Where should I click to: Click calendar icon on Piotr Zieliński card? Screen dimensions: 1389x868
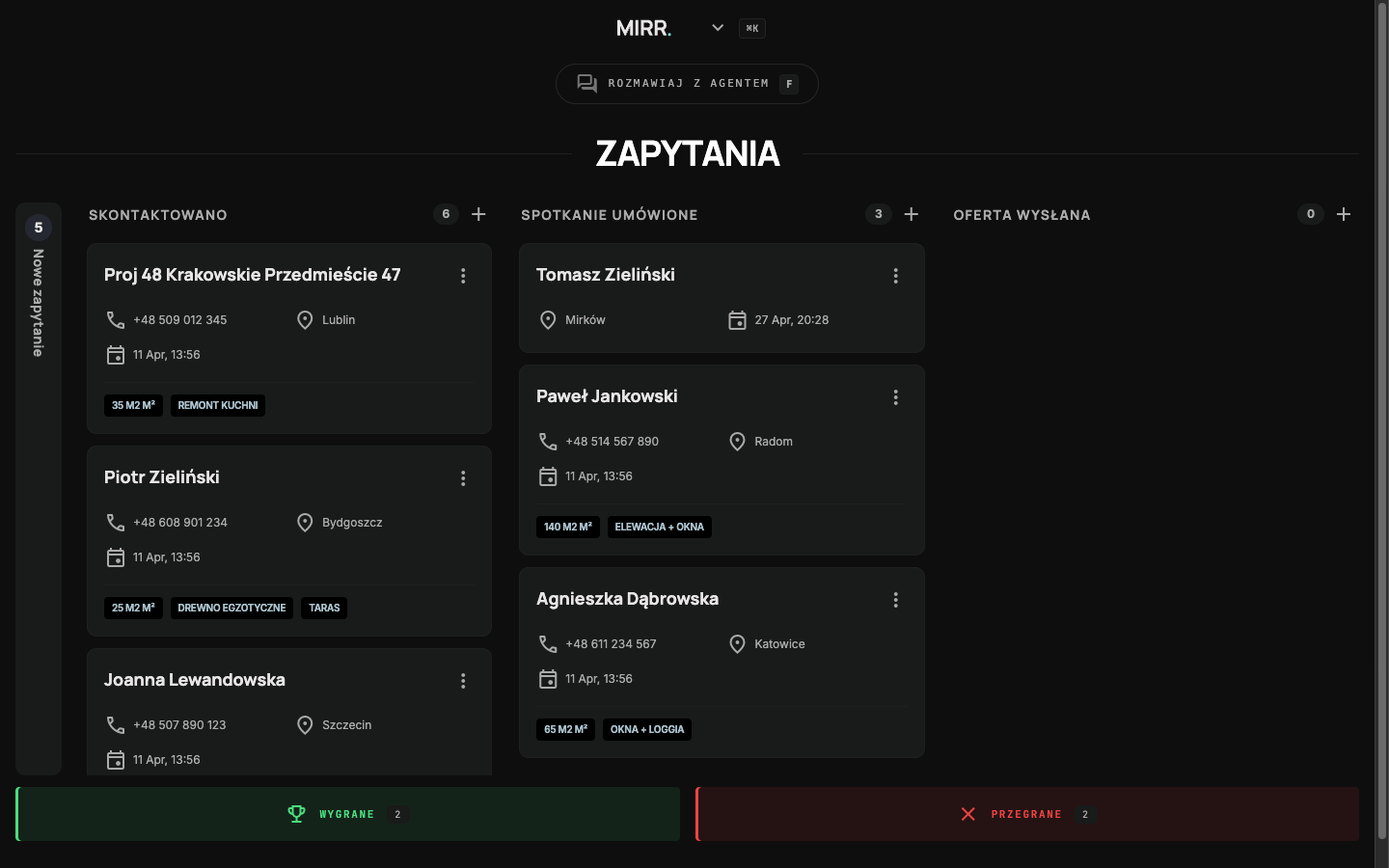(116, 557)
